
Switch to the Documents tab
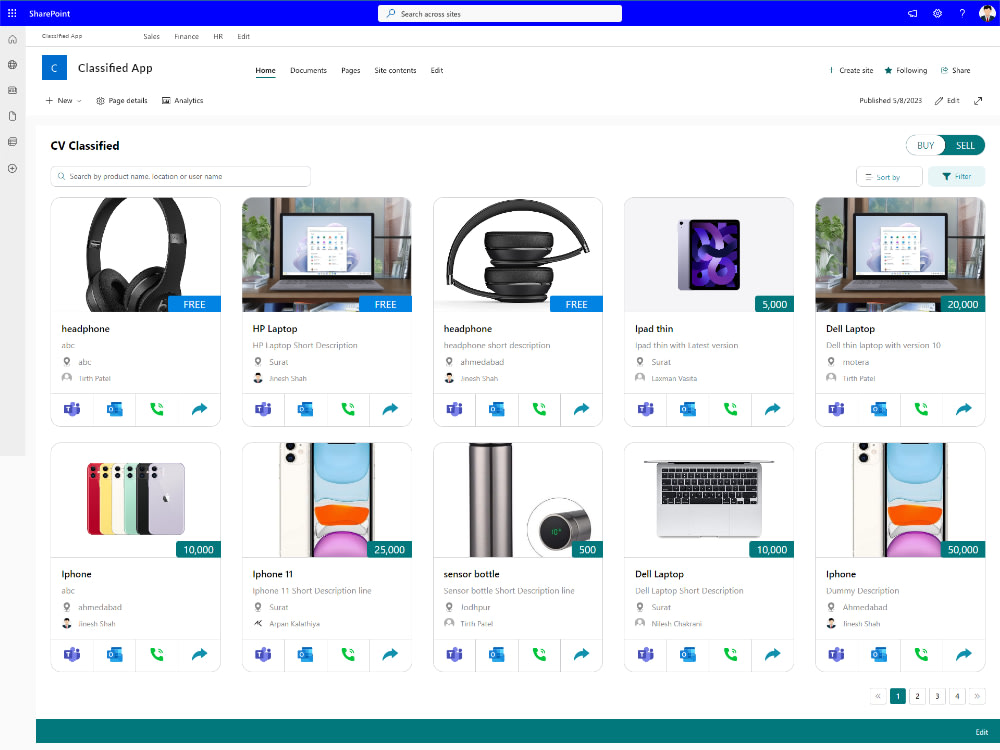pos(308,70)
